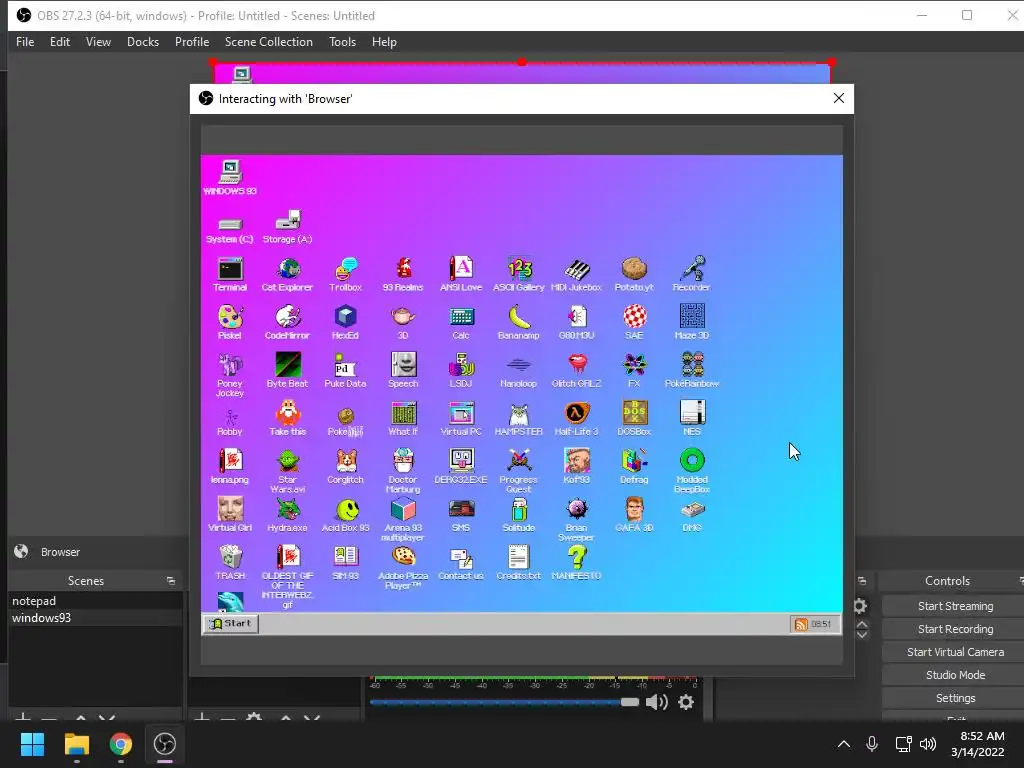Open the Recorder microphone icon

692,274
